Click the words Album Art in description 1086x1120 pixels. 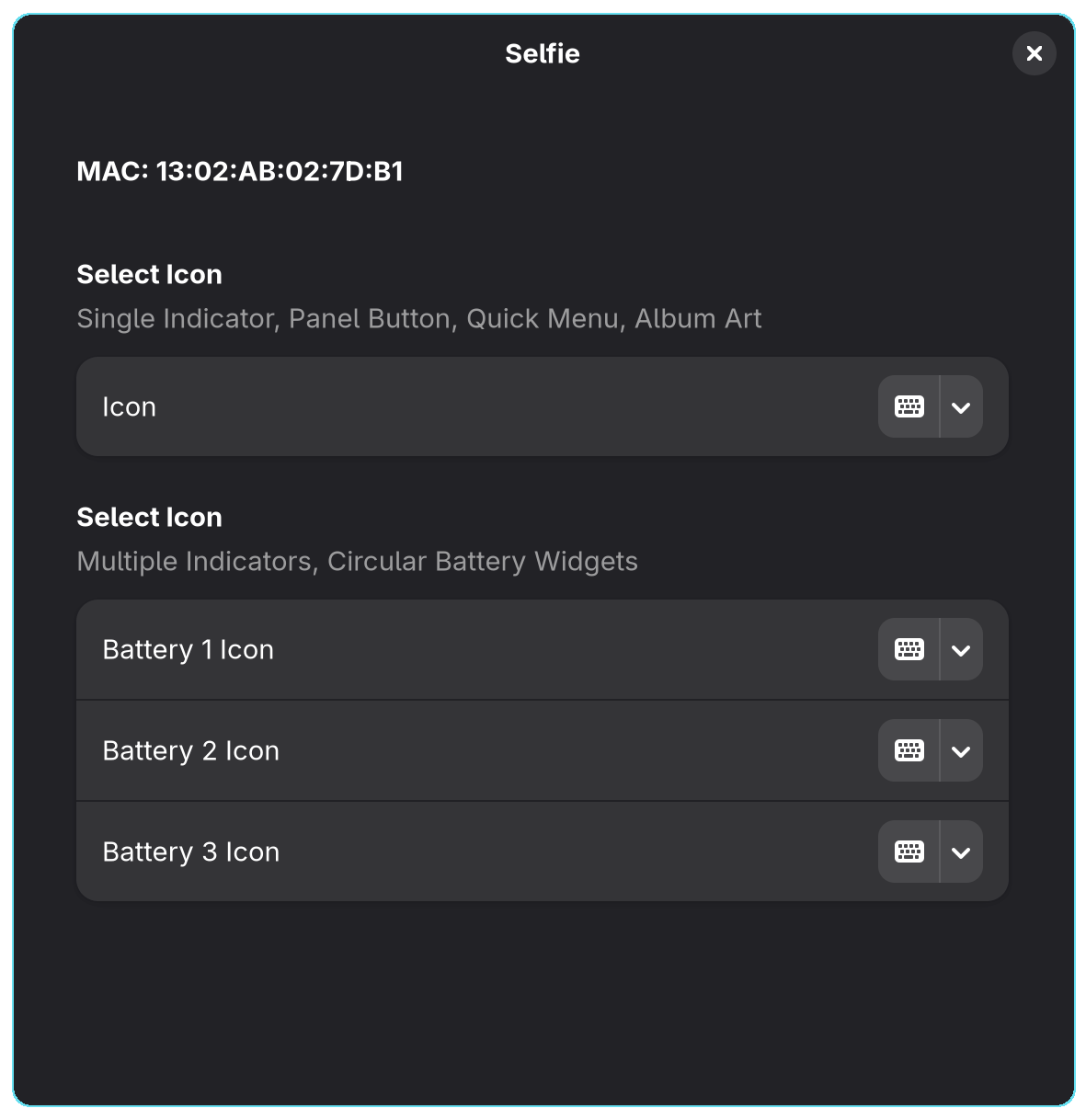pyautogui.click(x=698, y=318)
